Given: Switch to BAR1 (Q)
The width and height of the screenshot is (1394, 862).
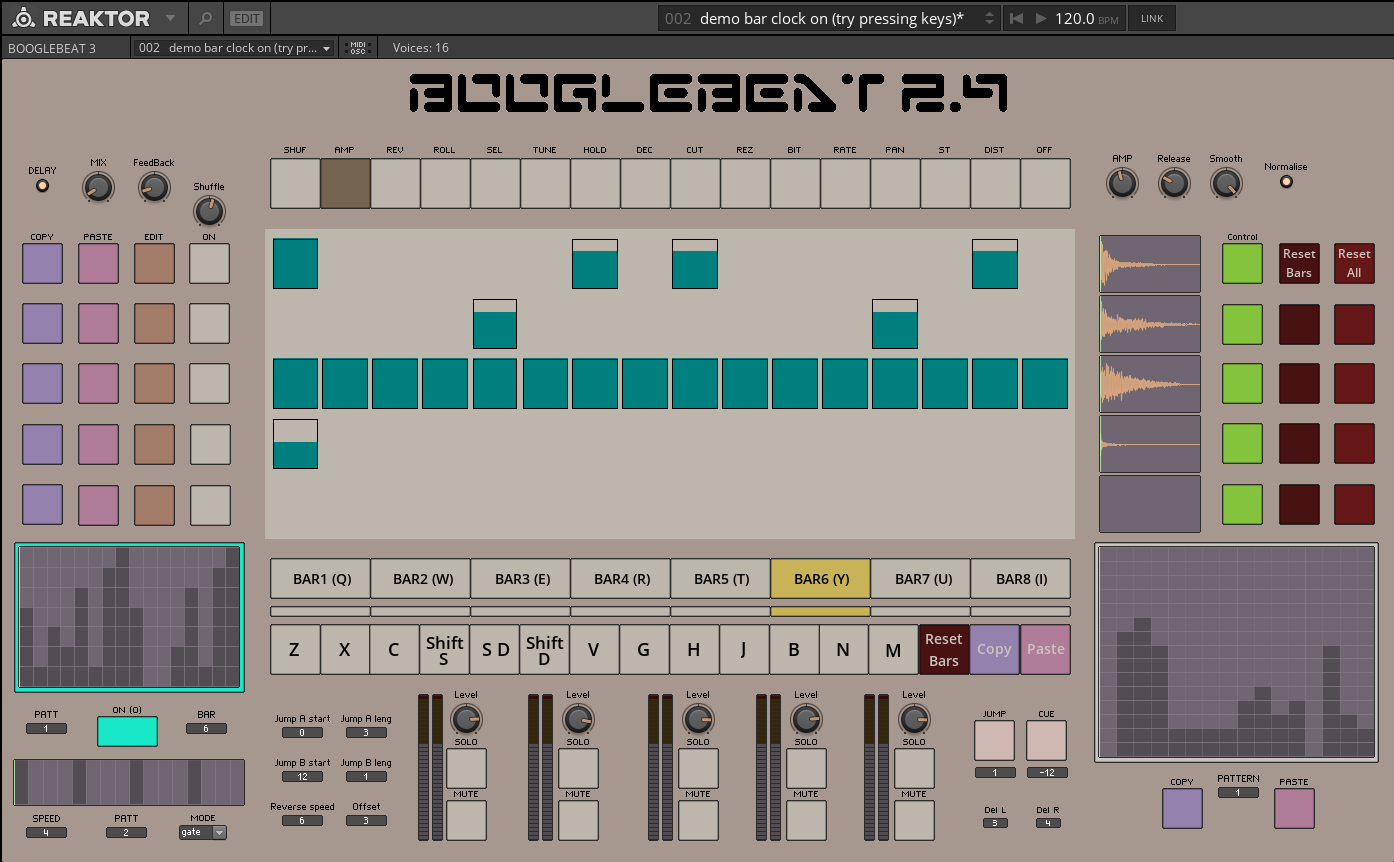Looking at the screenshot, I should click(x=321, y=579).
